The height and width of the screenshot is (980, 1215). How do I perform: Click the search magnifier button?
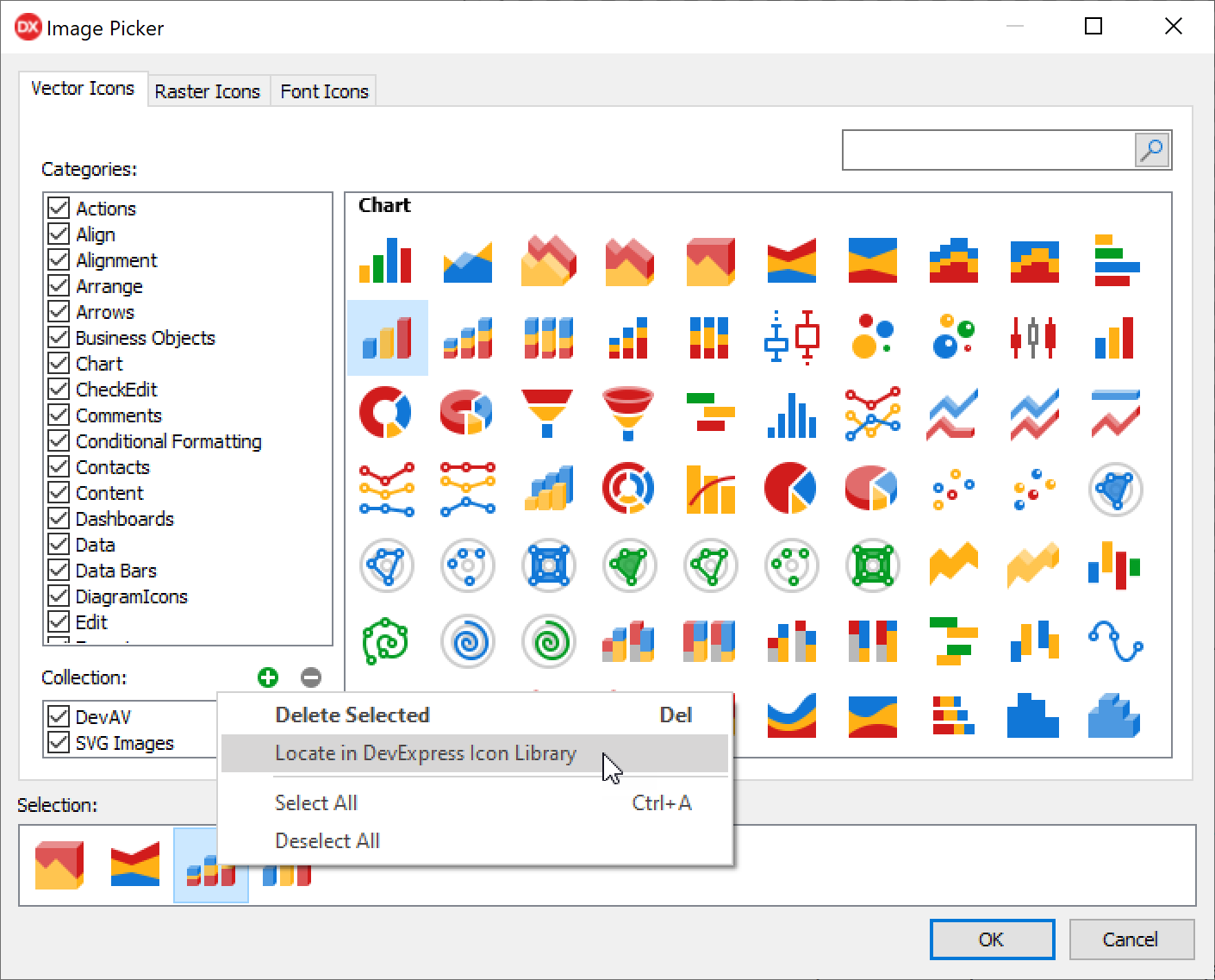[x=1151, y=151]
